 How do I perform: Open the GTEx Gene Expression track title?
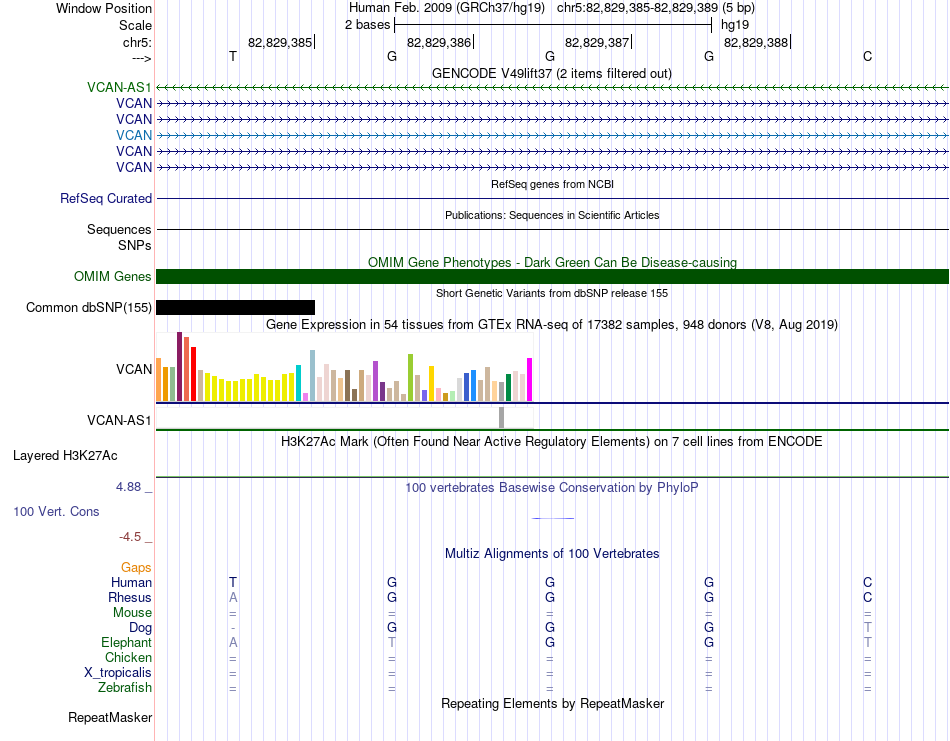[552, 324]
